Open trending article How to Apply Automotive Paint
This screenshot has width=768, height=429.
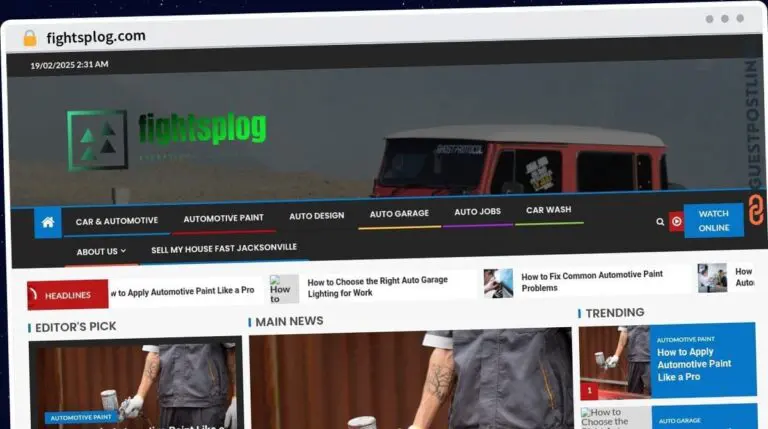click(694, 364)
